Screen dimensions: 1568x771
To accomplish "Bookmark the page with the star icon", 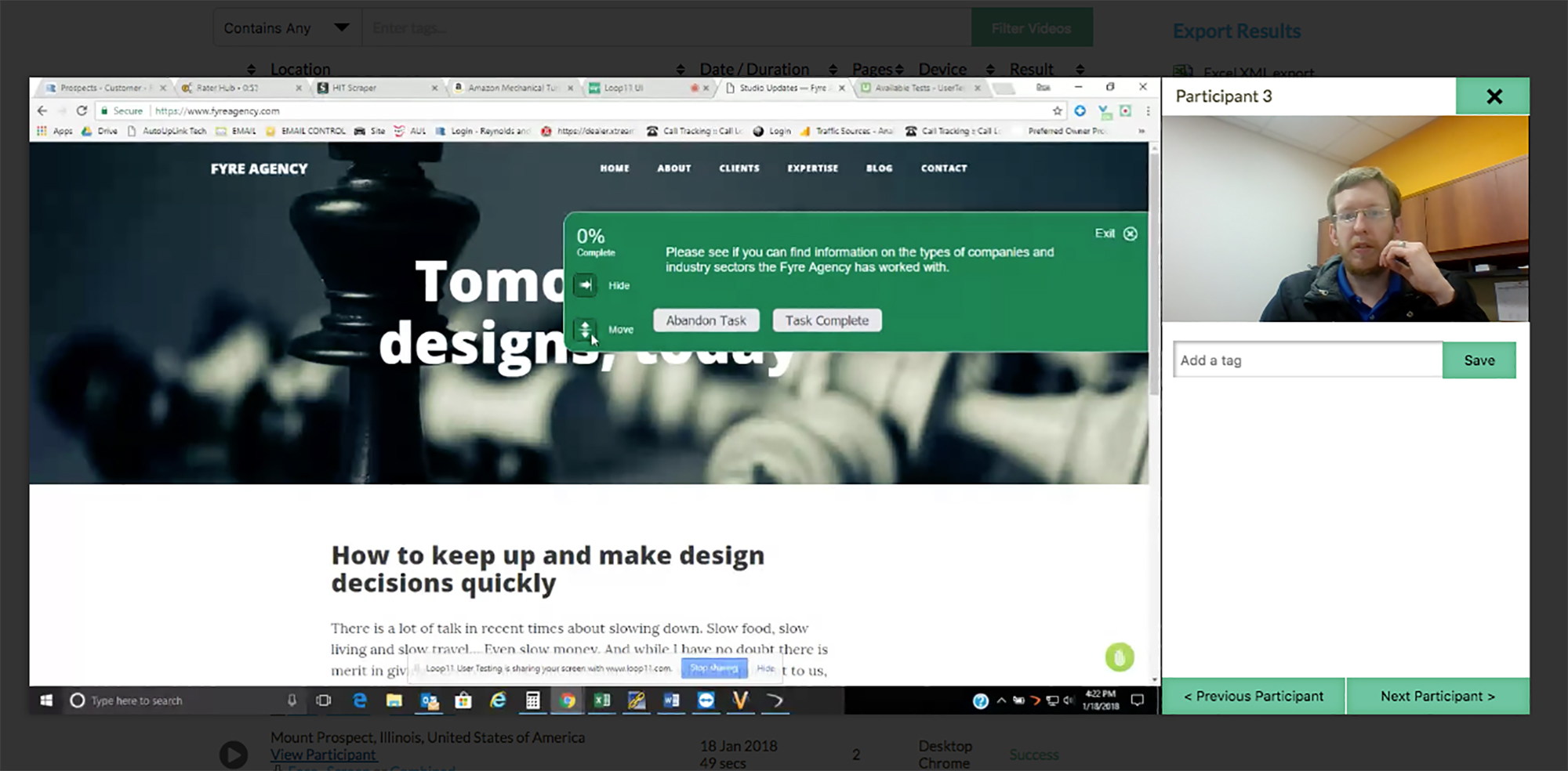I will (x=1058, y=110).
